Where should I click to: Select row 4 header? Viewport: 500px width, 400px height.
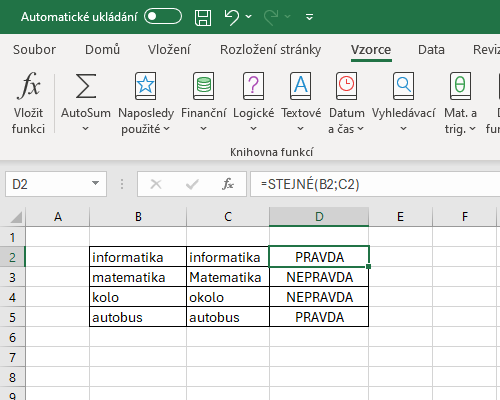click(12, 297)
